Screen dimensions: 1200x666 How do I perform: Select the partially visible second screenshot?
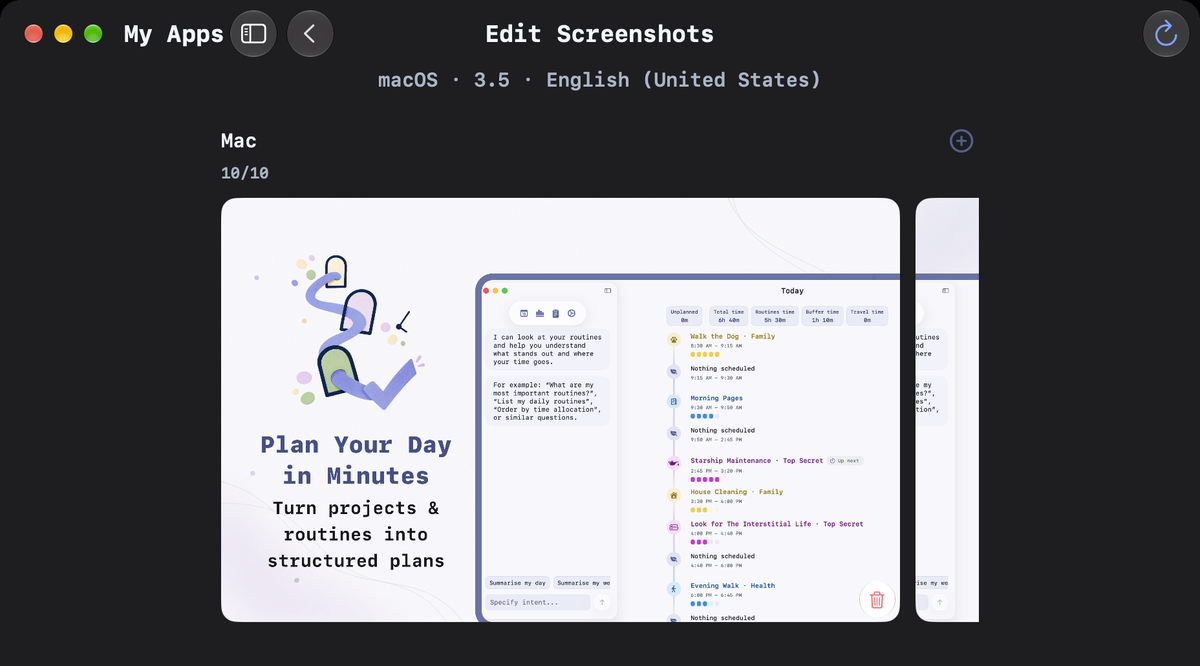pos(947,410)
